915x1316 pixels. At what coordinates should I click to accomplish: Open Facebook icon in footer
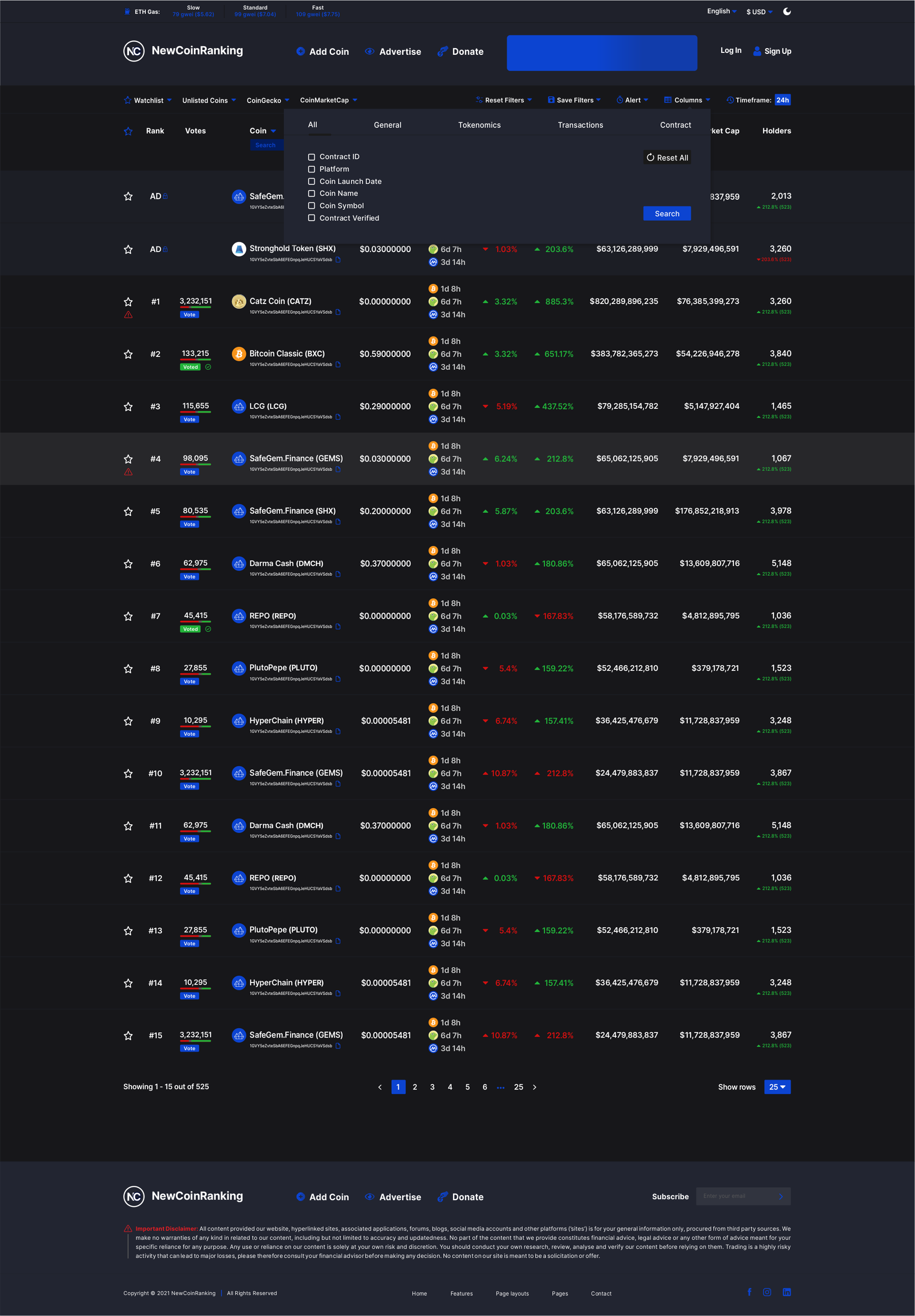750,1292
